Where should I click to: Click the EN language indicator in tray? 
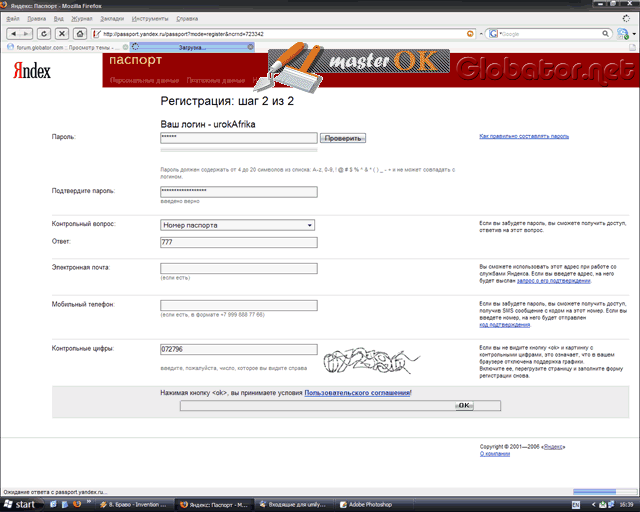576,505
